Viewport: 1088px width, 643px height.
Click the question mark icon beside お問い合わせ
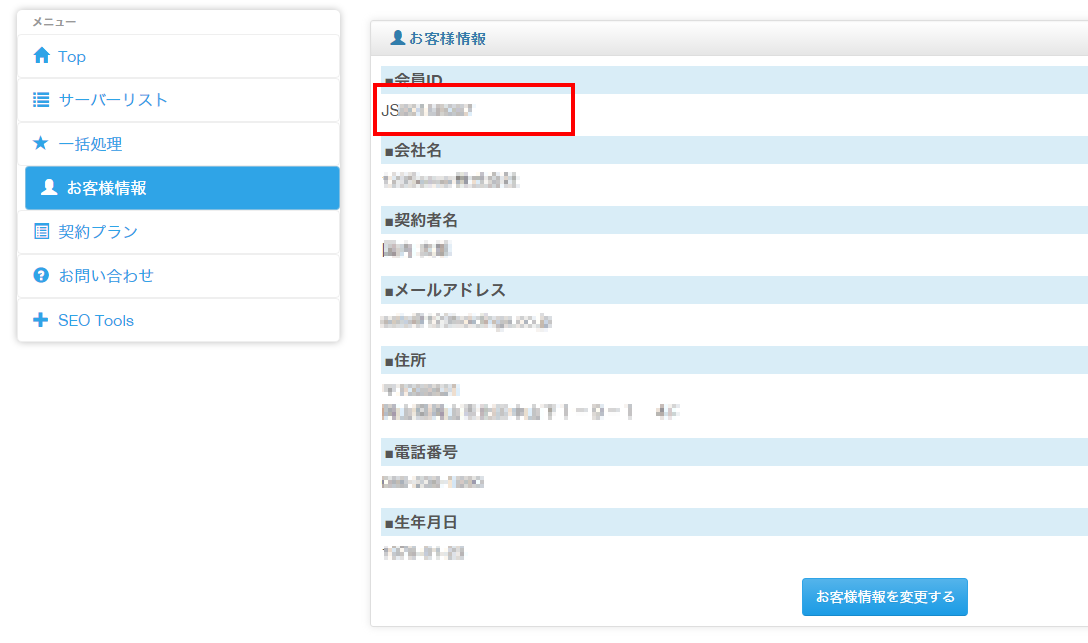(41, 275)
